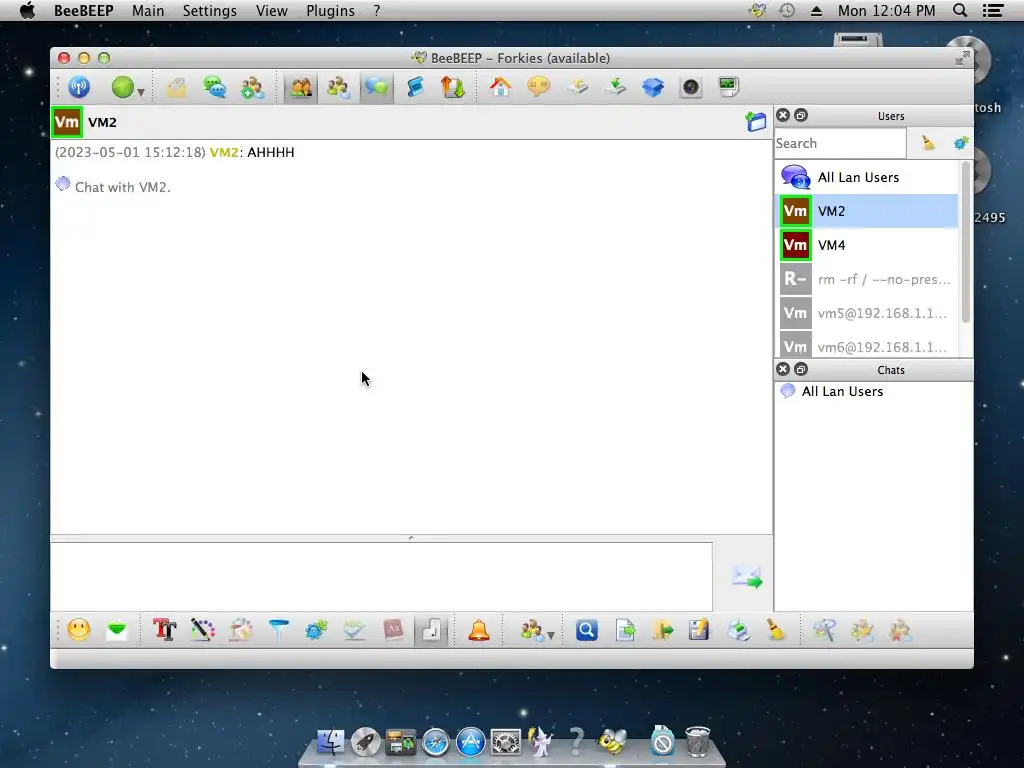
Task: Open user list settings gear next to search
Action: (961, 142)
